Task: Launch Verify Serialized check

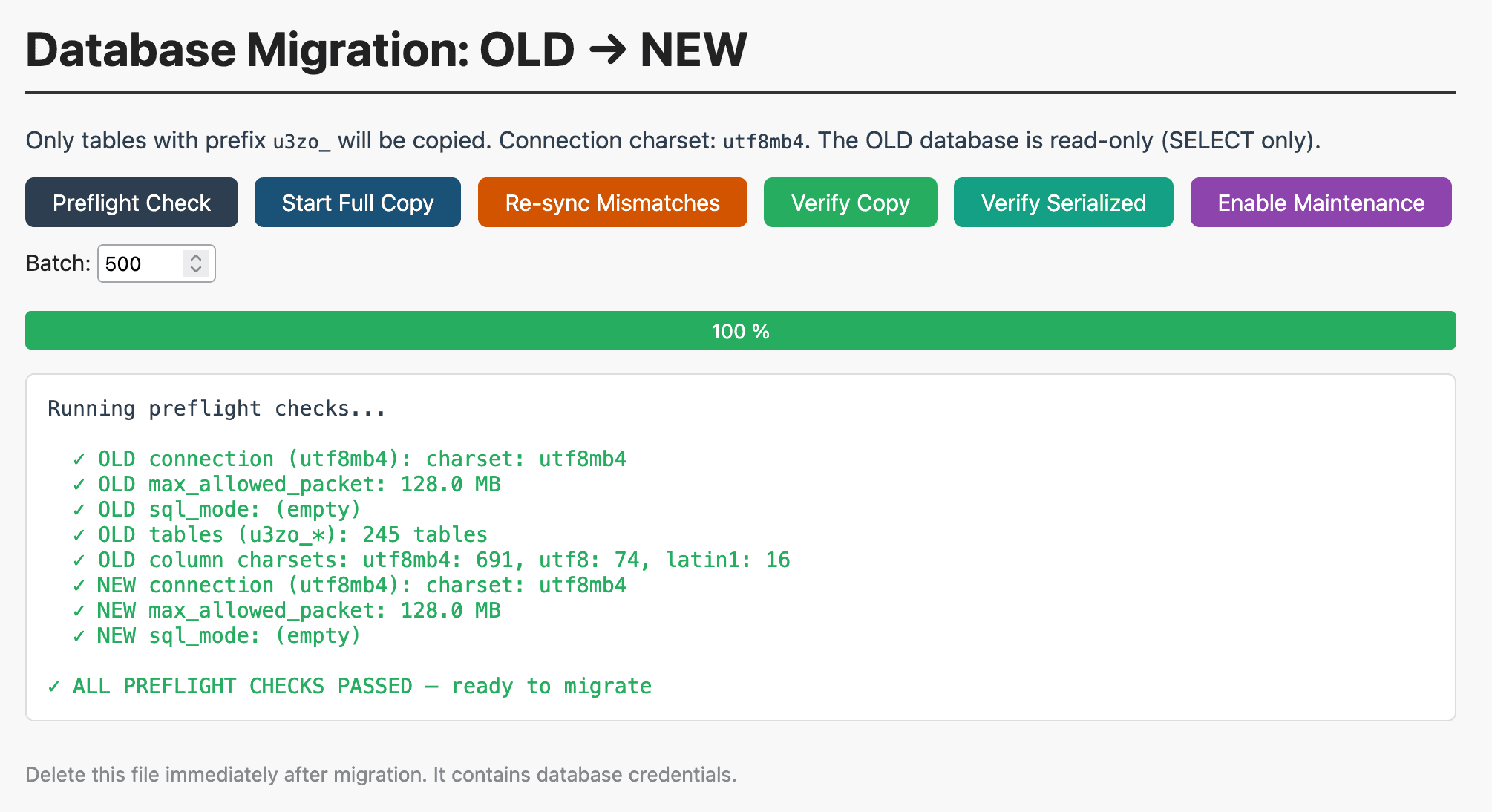Action: coord(1063,203)
